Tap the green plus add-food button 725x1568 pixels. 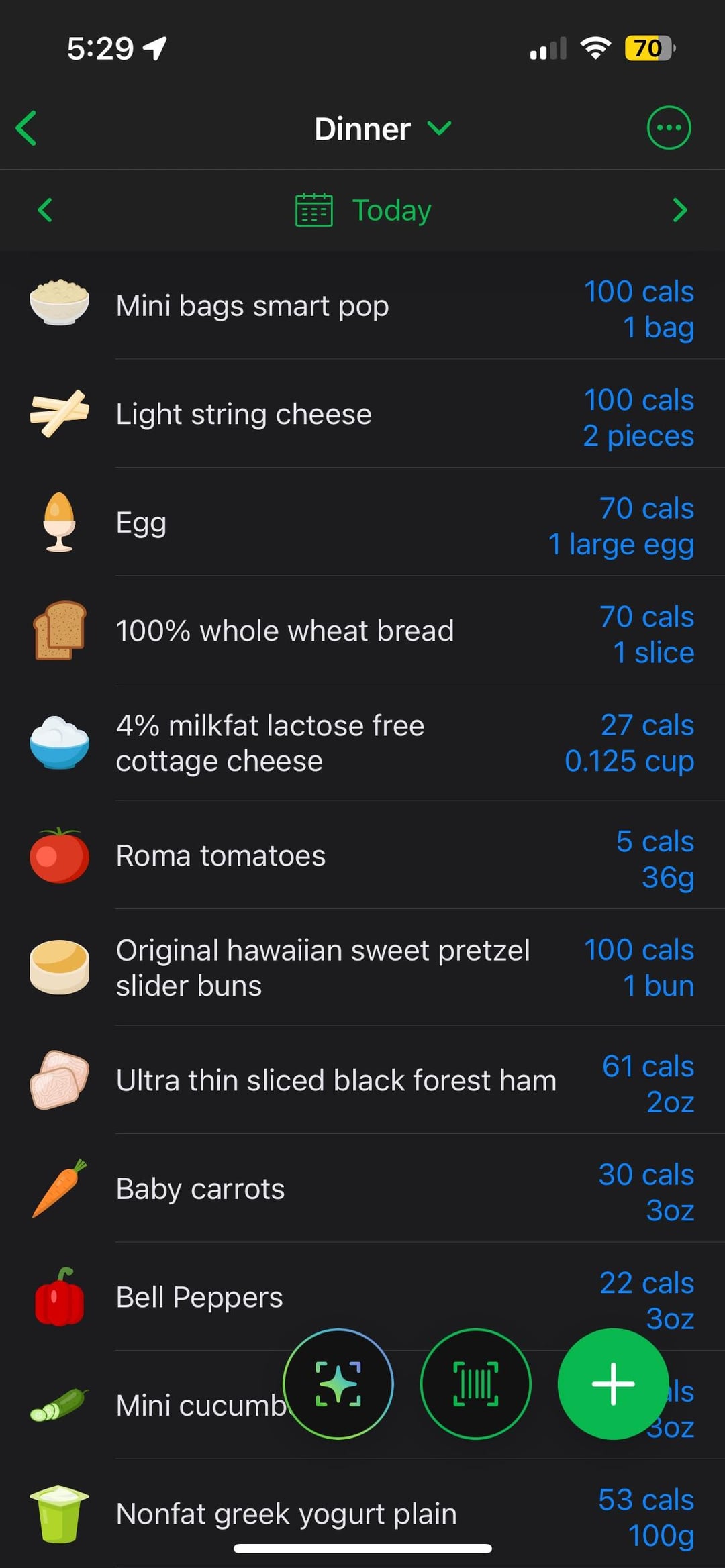click(x=612, y=1383)
